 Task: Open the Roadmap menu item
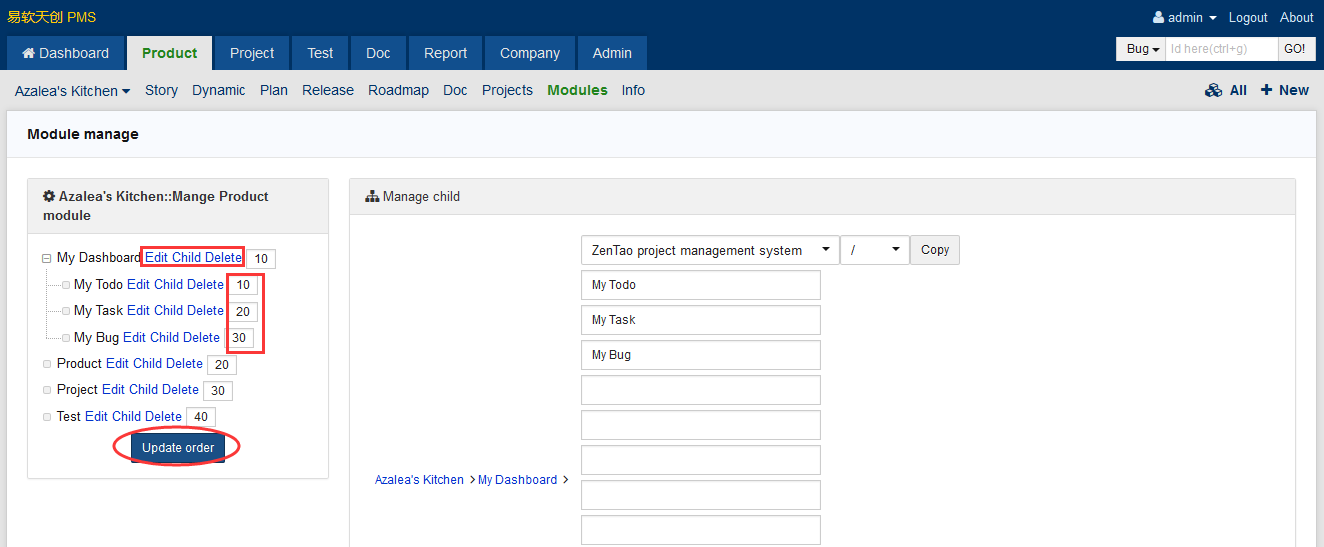(x=398, y=90)
